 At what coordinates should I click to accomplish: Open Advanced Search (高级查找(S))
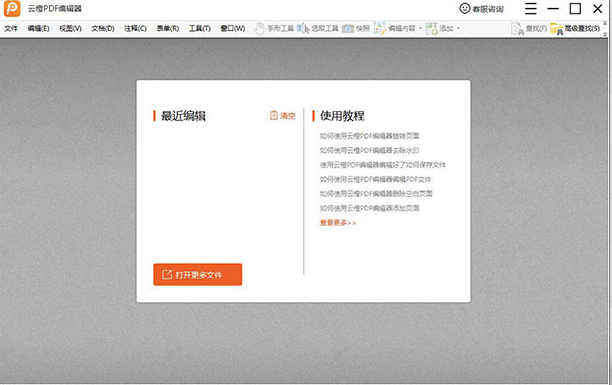[575, 29]
